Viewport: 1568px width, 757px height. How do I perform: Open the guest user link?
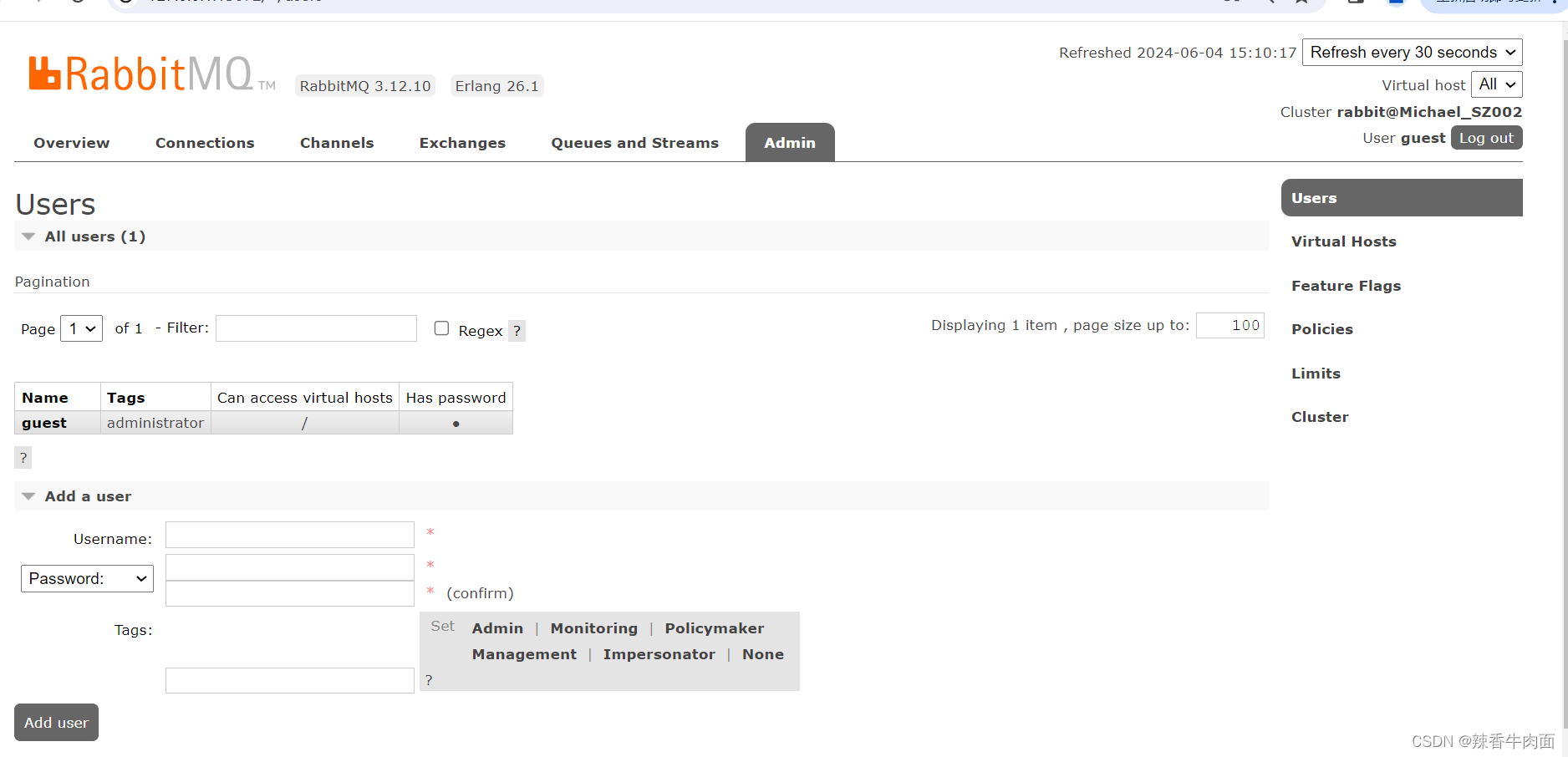pos(44,423)
